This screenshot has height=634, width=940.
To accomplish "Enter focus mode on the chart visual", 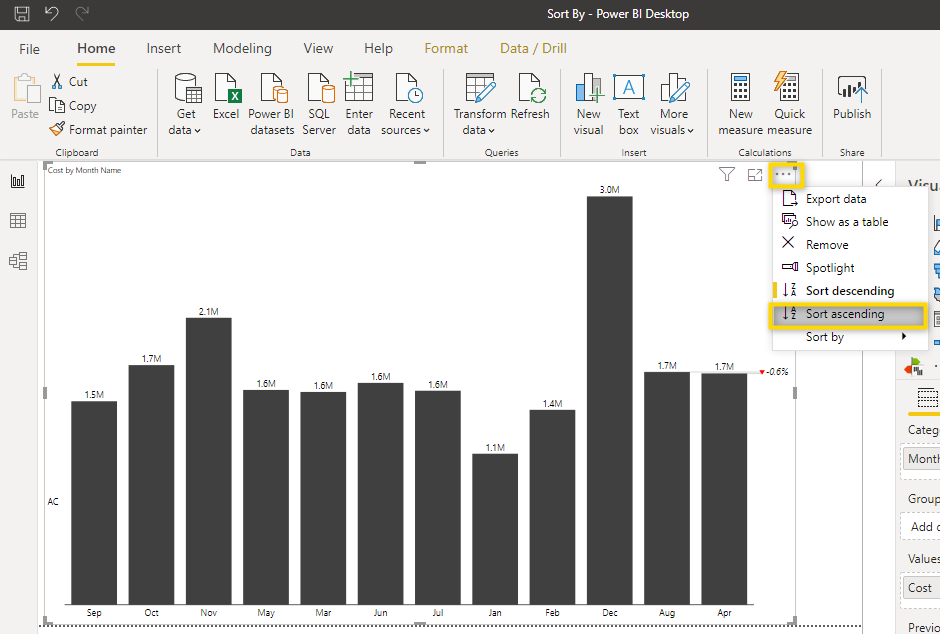I will (x=755, y=174).
